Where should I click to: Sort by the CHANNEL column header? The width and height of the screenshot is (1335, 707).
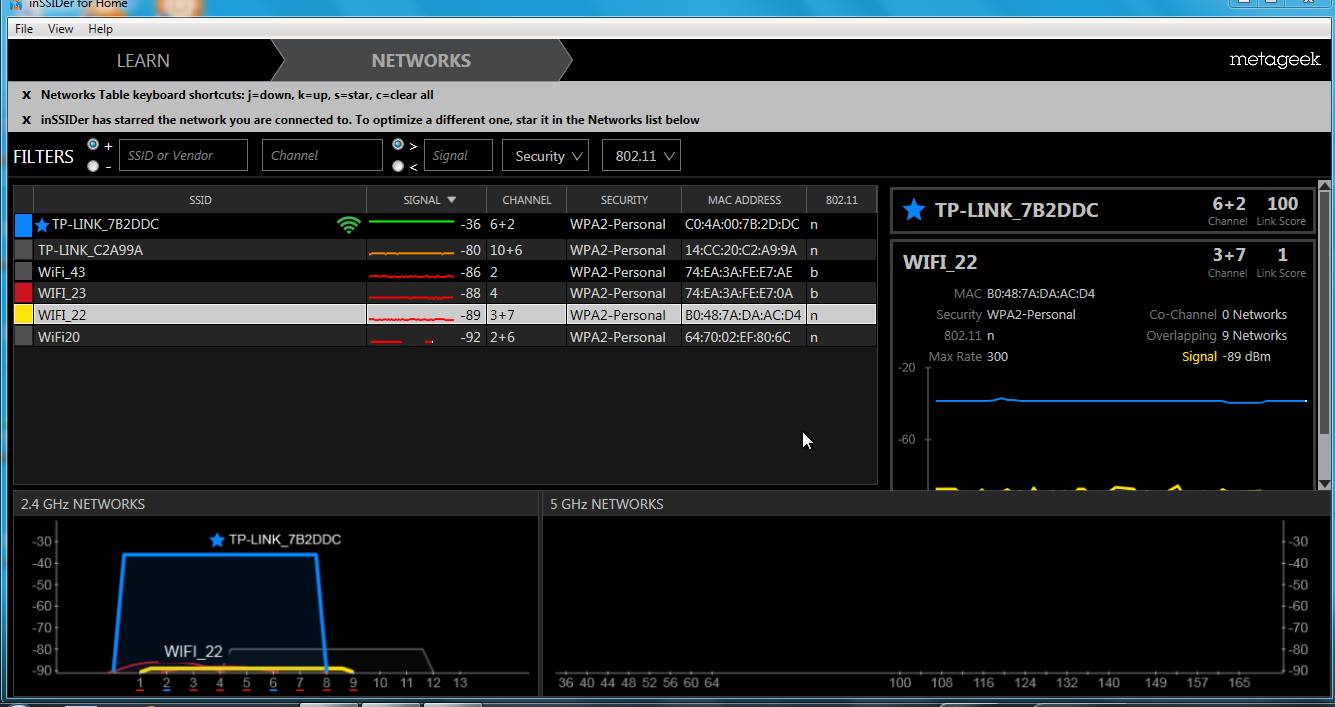[x=527, y=200]
